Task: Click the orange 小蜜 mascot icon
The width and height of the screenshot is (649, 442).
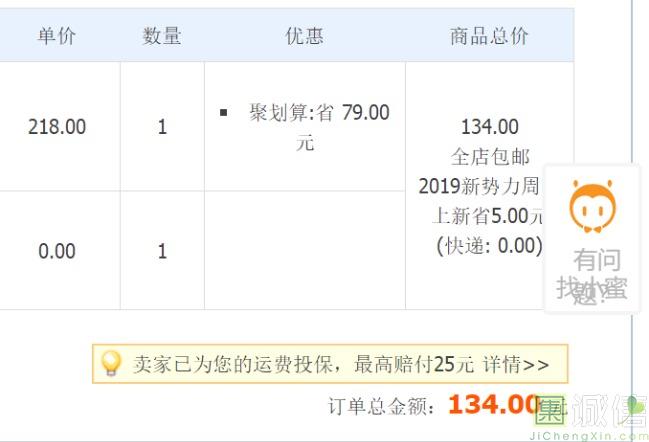Action: pyautogui.click(x=592, y=207)
